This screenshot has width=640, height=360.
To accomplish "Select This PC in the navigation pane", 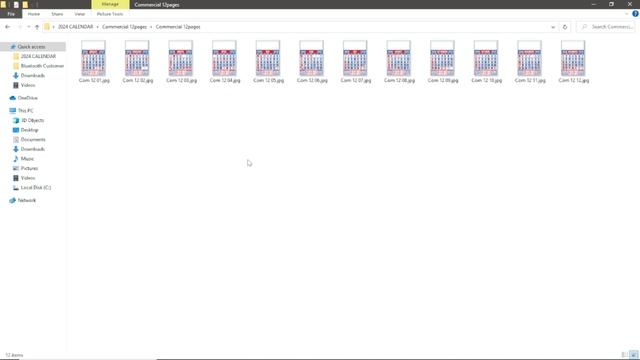I will point(25,111).
